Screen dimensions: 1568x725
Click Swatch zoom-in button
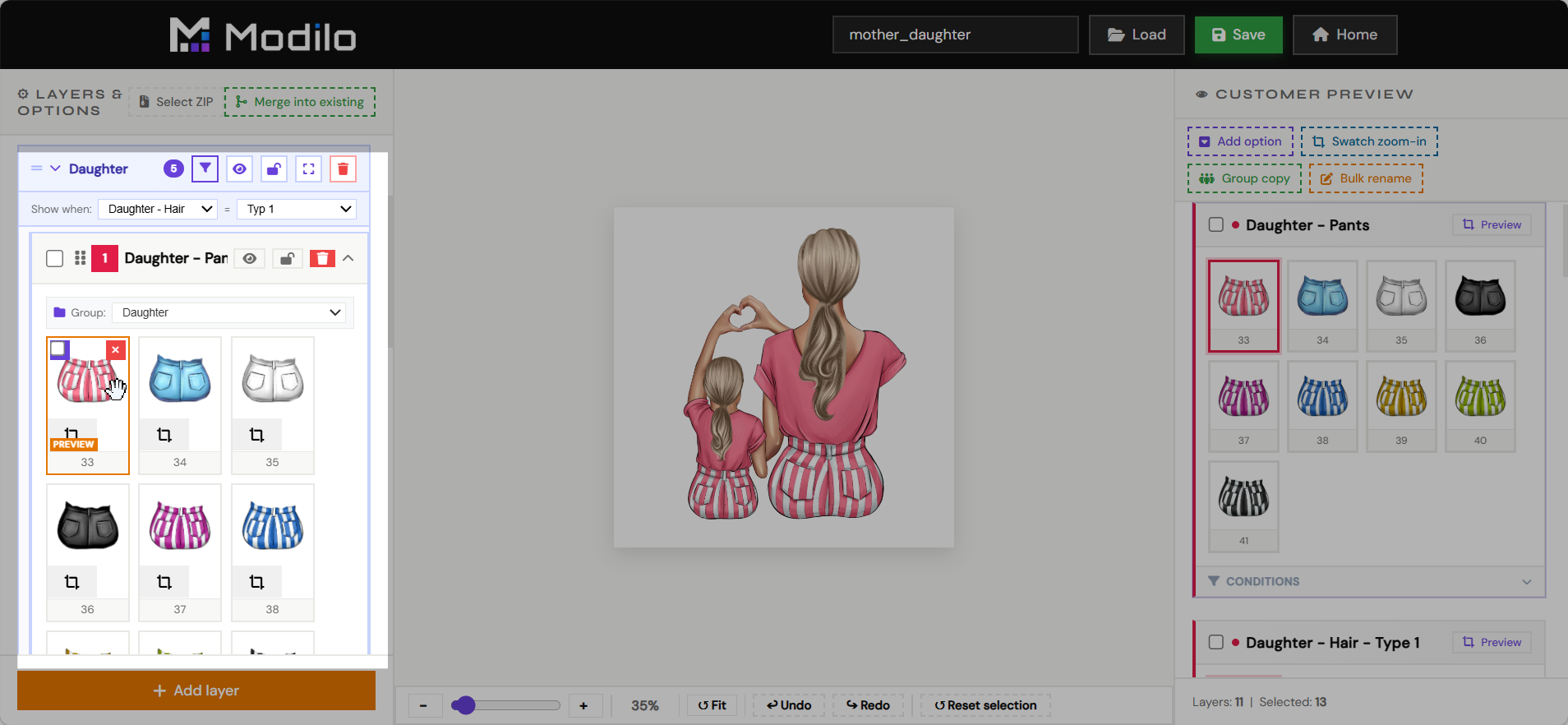[1369, 141]
